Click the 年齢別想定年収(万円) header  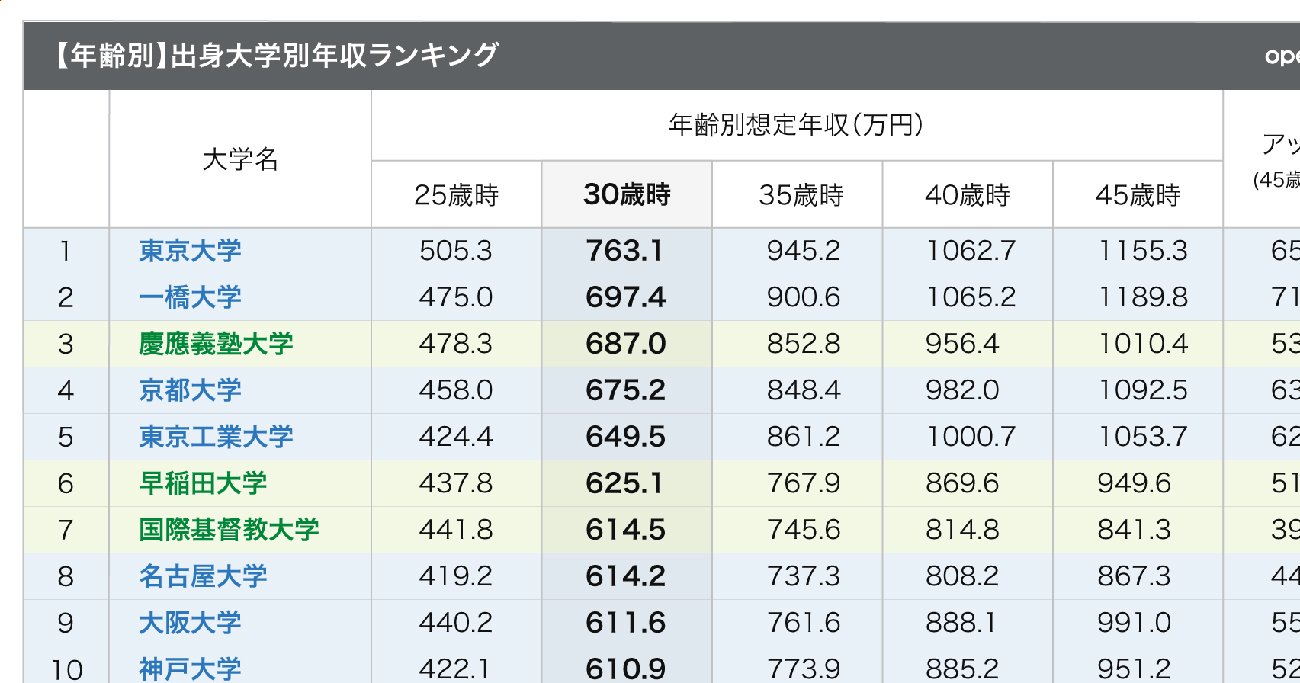[x=796, y=126]
